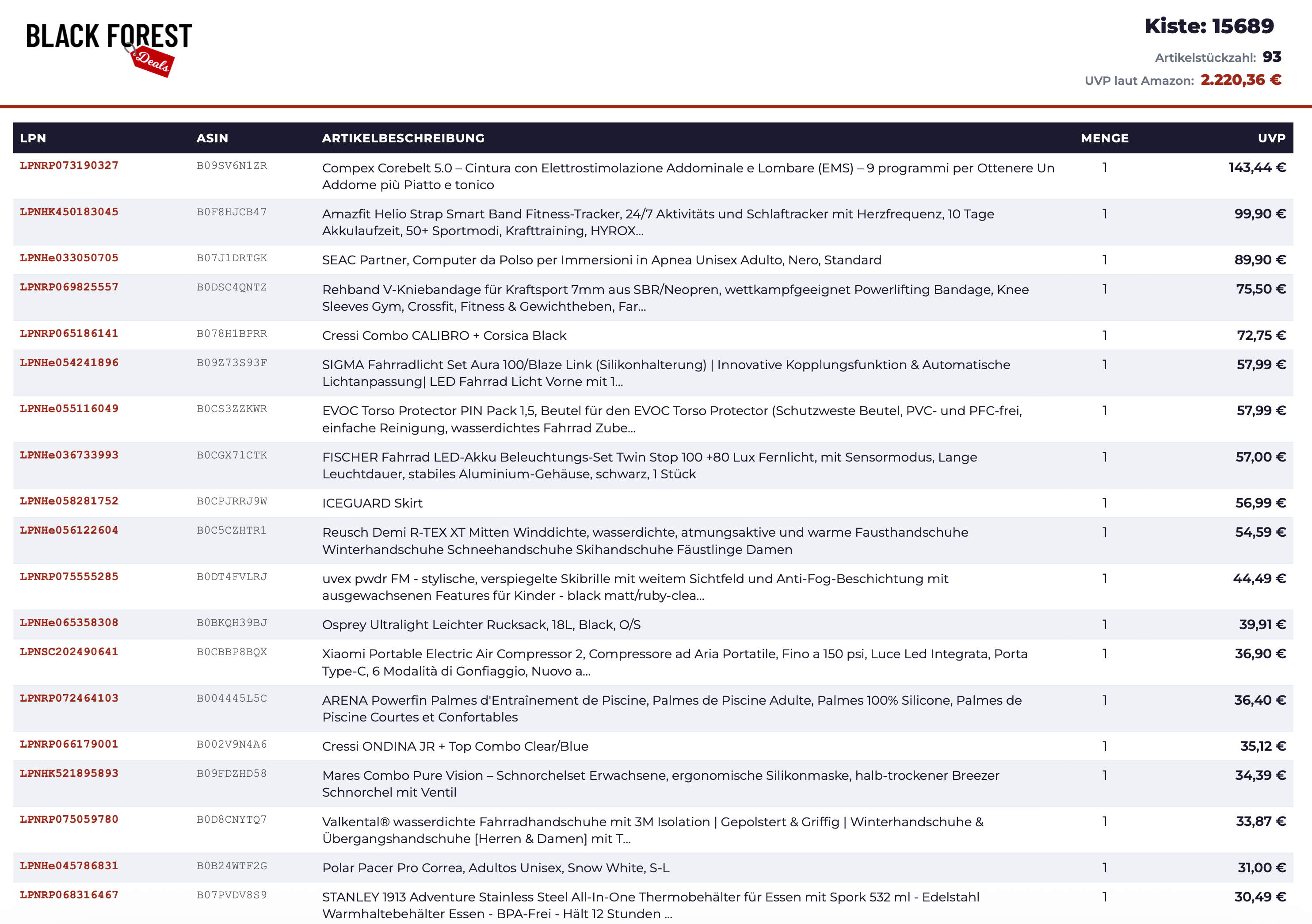1312x924 pixels.
Task: Click the MENGE column header
Action: pos(1105,138)
